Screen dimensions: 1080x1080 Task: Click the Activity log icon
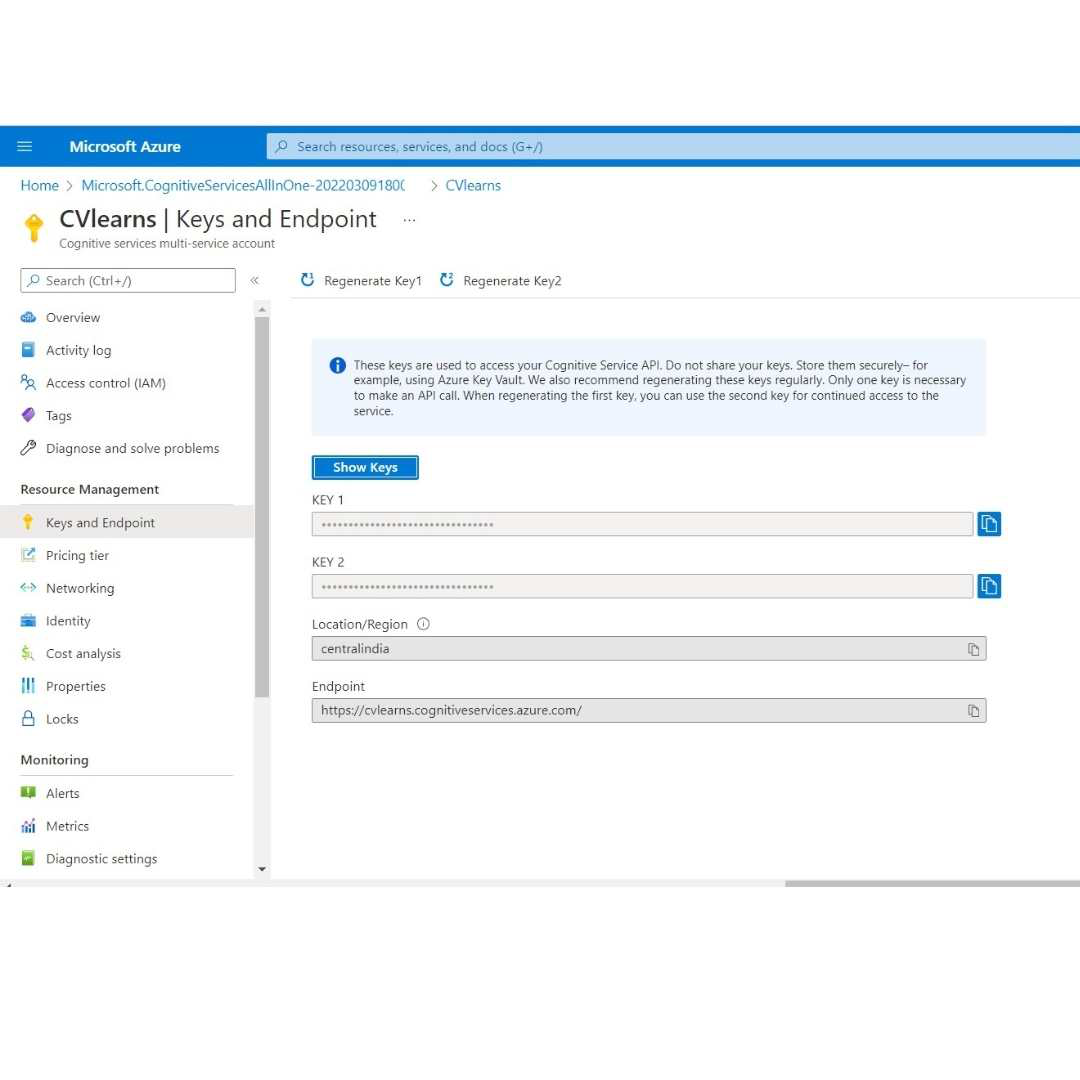click(x=28, y=349)
